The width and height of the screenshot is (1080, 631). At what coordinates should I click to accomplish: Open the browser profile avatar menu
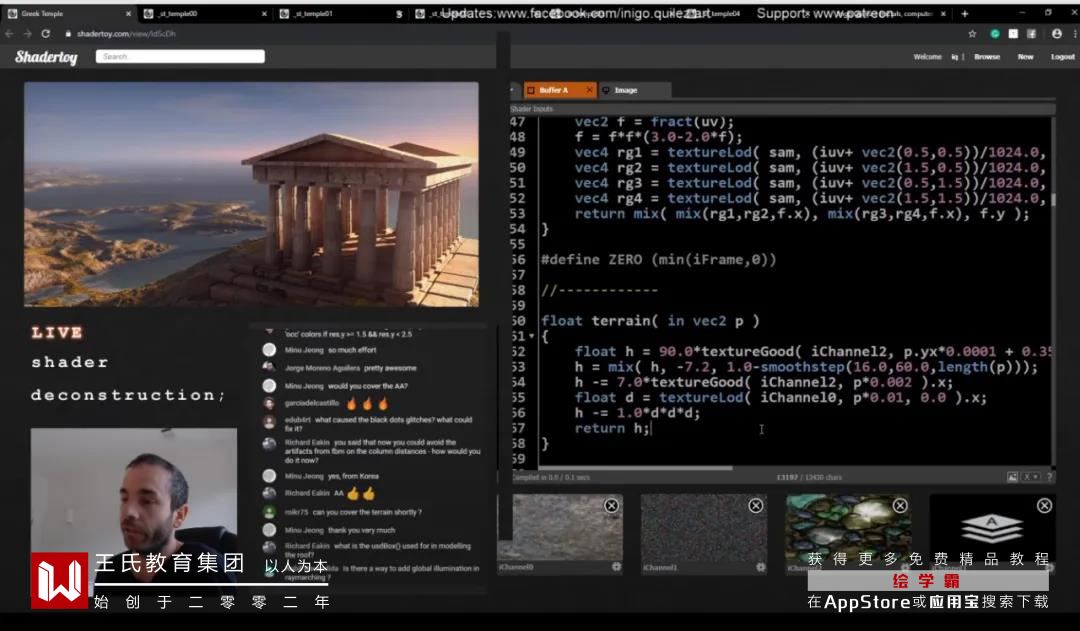point(1057,34)
